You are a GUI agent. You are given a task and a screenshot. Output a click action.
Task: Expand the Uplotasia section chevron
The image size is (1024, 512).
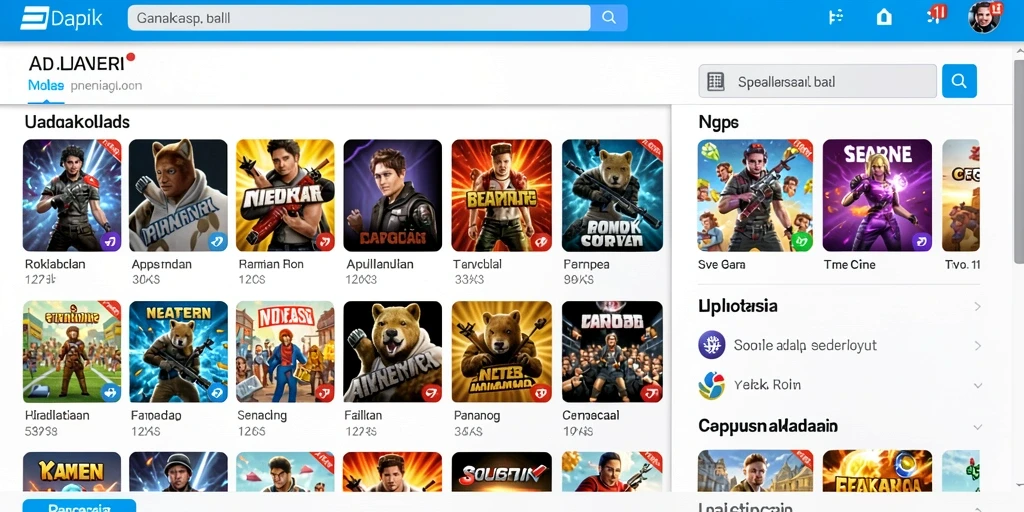978,306
